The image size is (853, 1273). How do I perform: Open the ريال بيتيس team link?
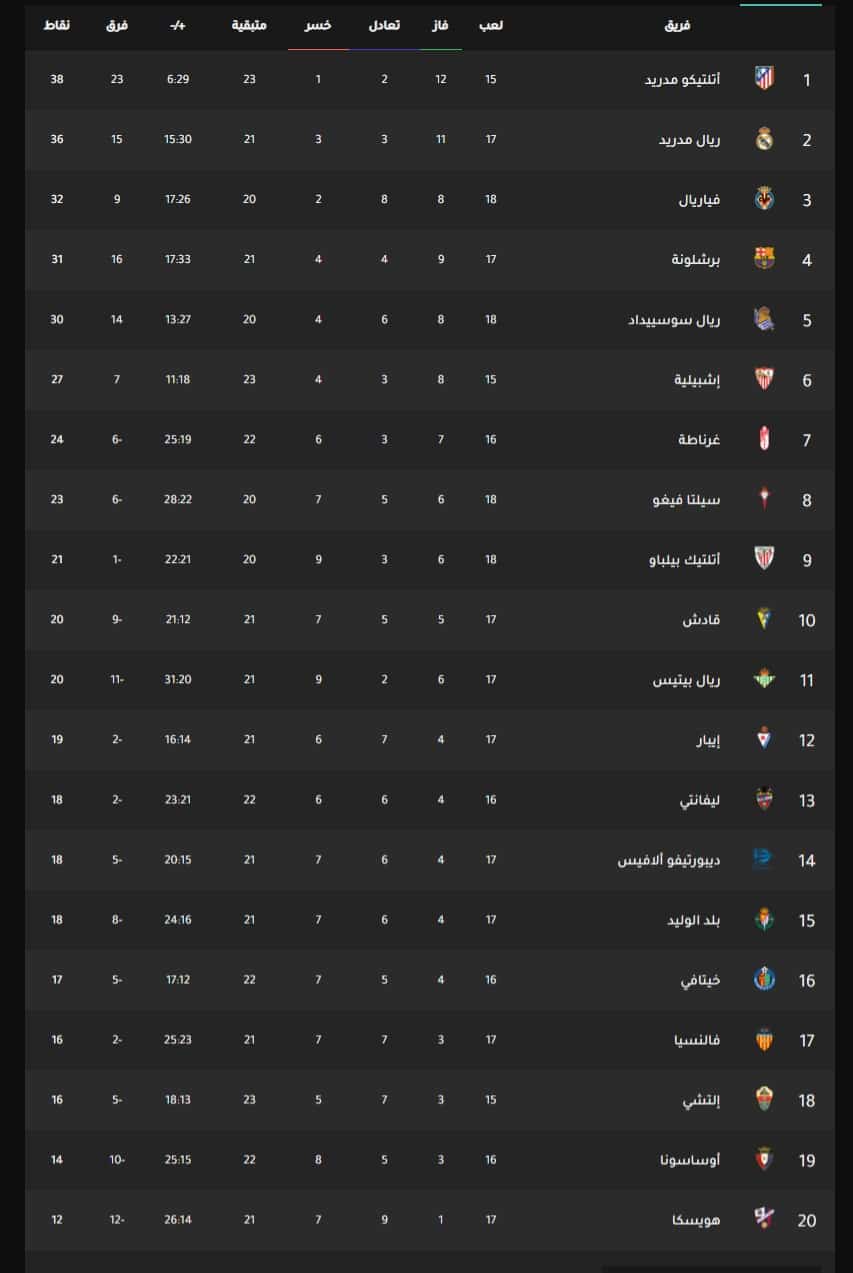coord(687,680)
